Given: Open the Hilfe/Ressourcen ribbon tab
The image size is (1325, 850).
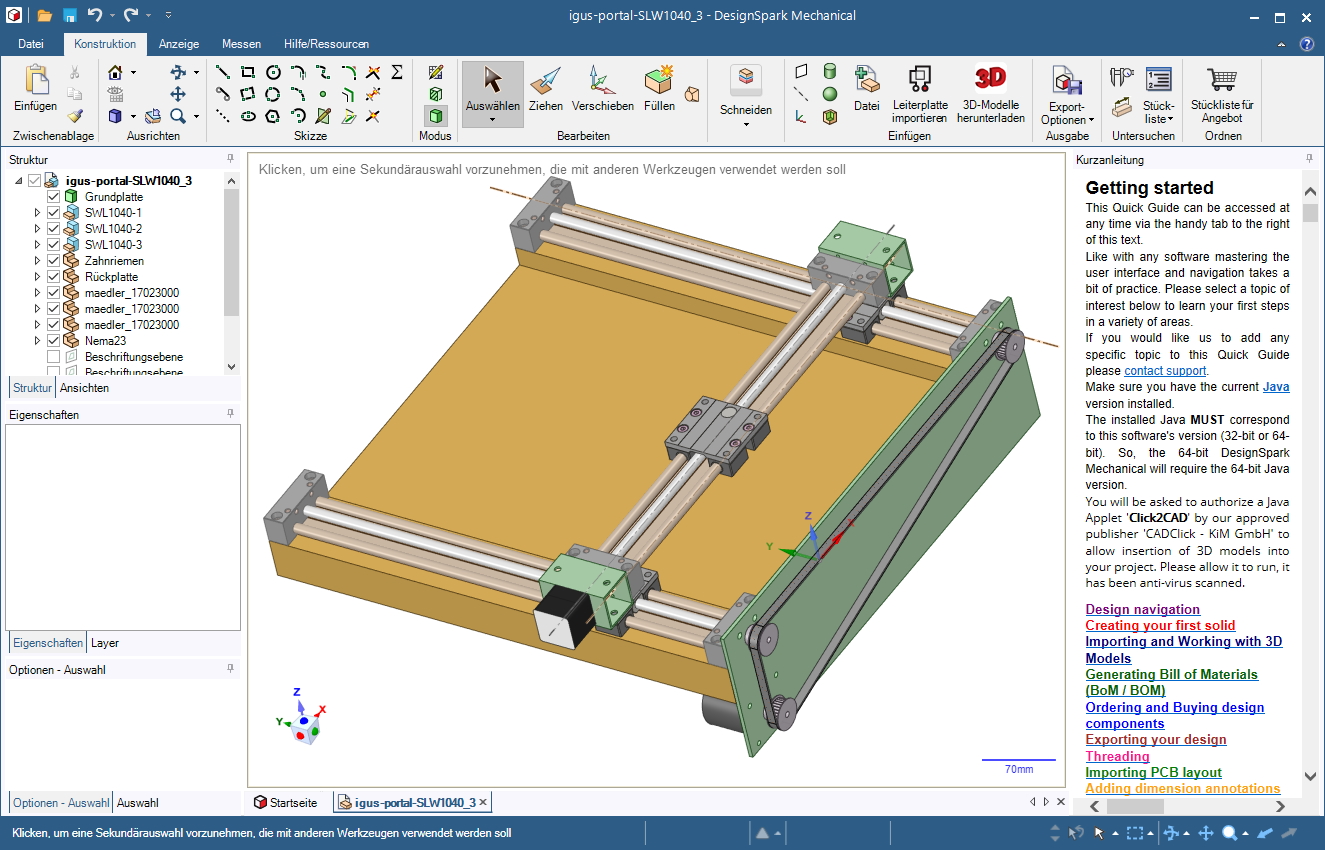Looking at the screenshot, I should [326, 44].
